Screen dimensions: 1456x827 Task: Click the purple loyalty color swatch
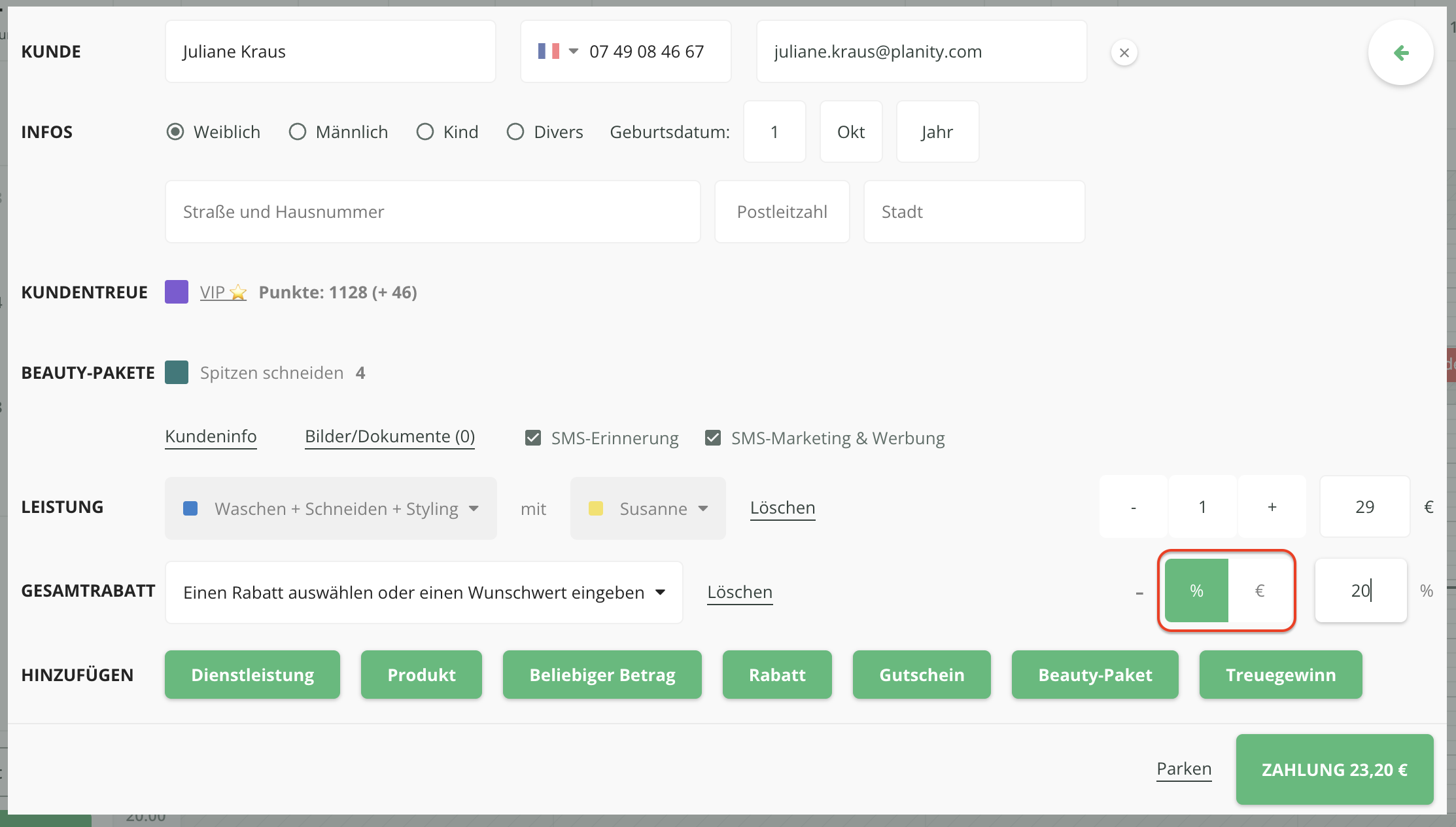(x=177, y=292)
